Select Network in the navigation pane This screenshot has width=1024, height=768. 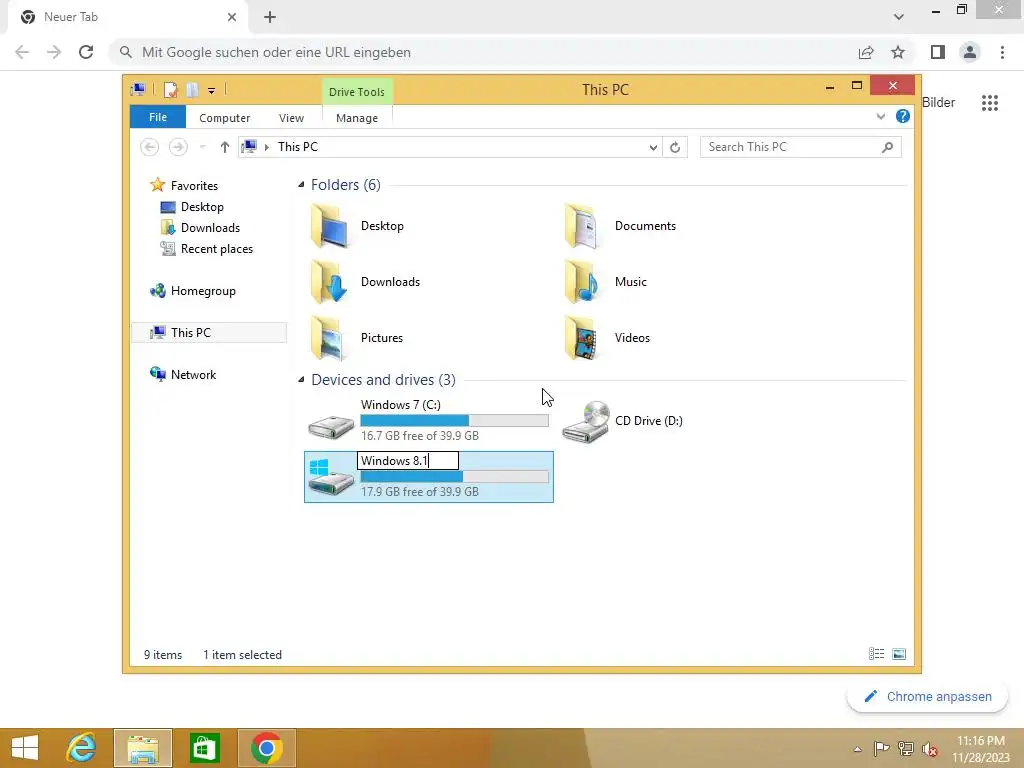(193, 375)
